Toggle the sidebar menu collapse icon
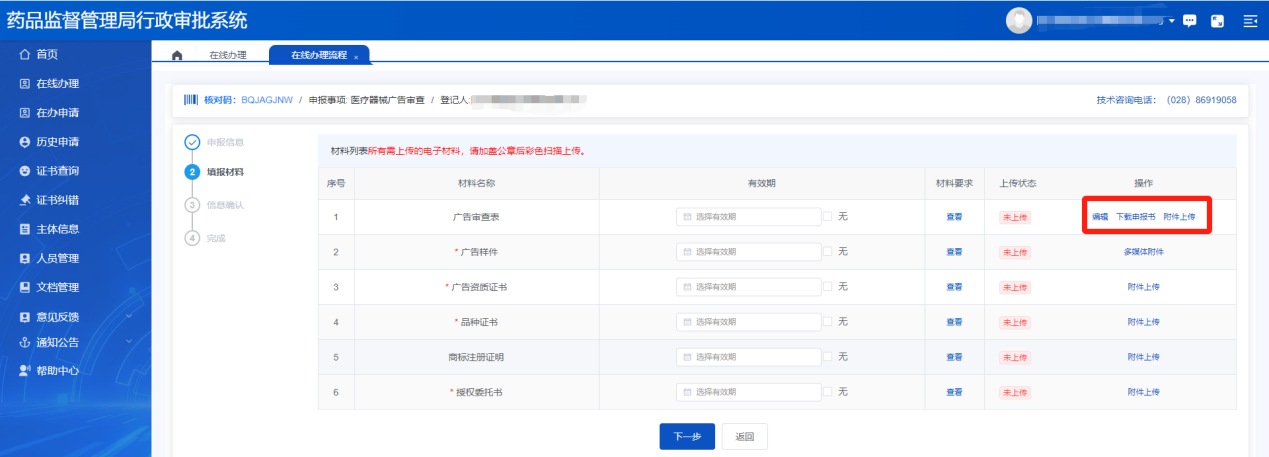 (x=1249, y=21)
